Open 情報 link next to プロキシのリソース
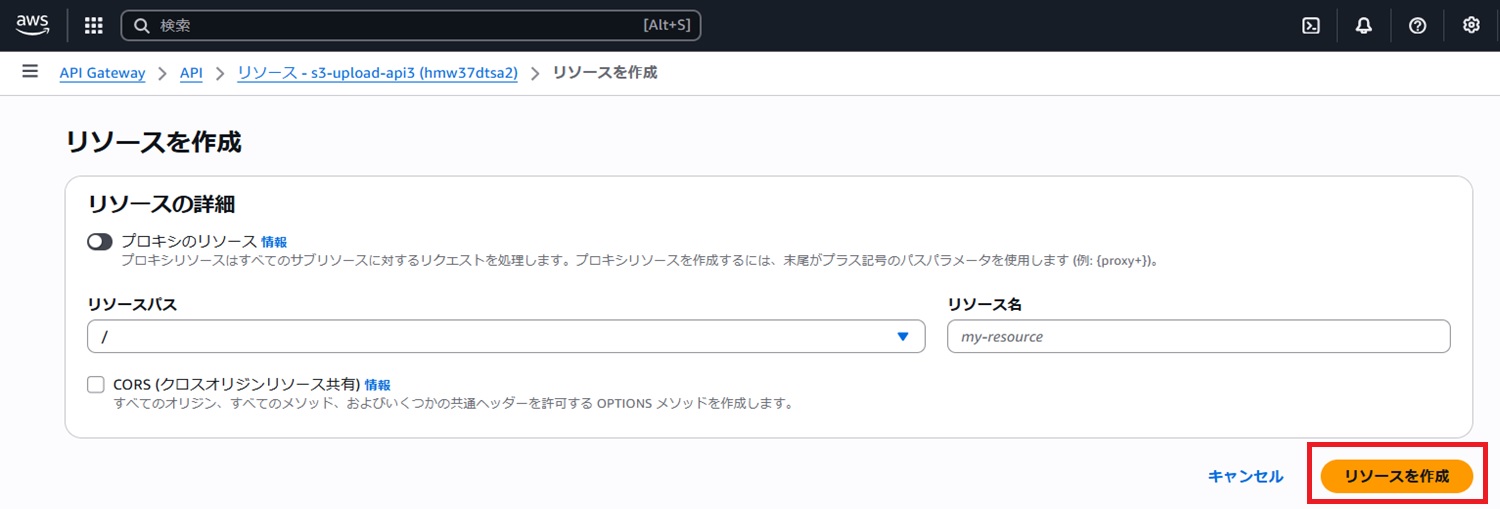Screen dimensions: 1500x509 point(274,242)
